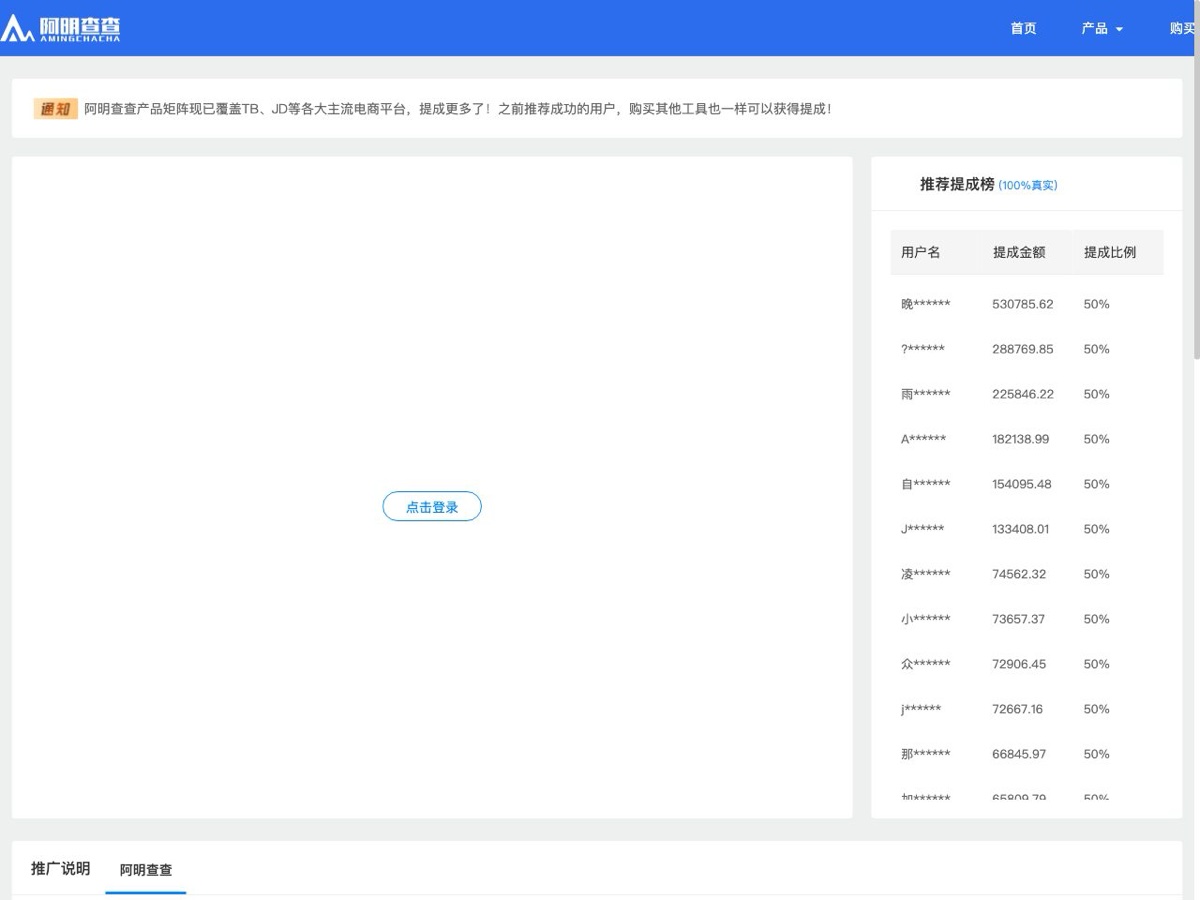Click amount 225846.22
The image size is (1200, 900).
[x=1022, y=394]
